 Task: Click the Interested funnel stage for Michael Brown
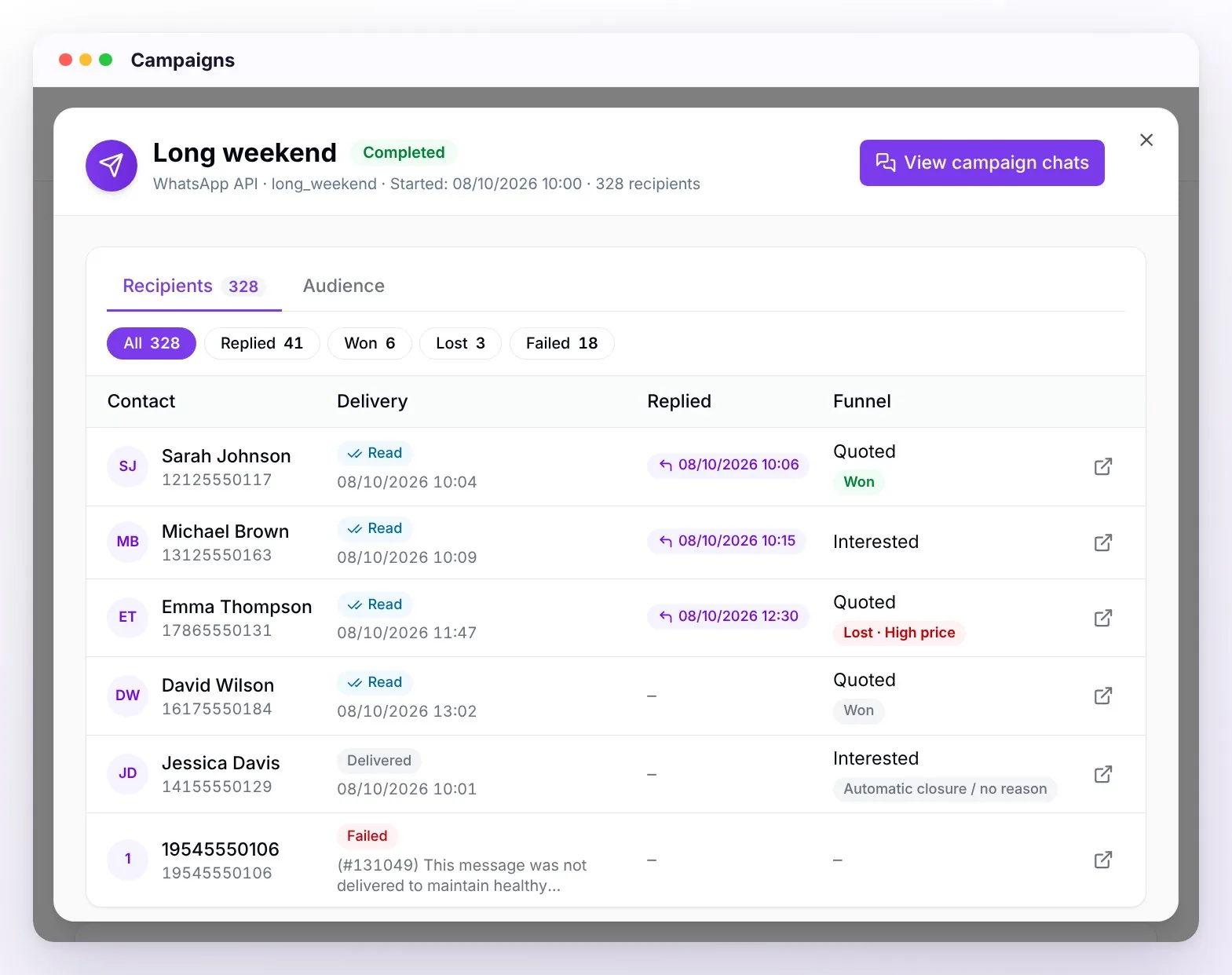click(x=876, y=542)
